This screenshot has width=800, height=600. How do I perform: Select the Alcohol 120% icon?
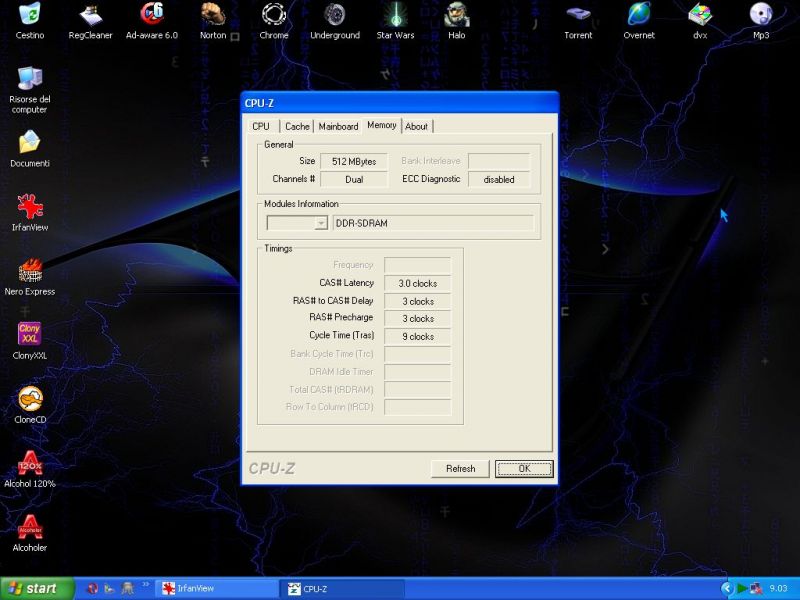coord(30,469)
